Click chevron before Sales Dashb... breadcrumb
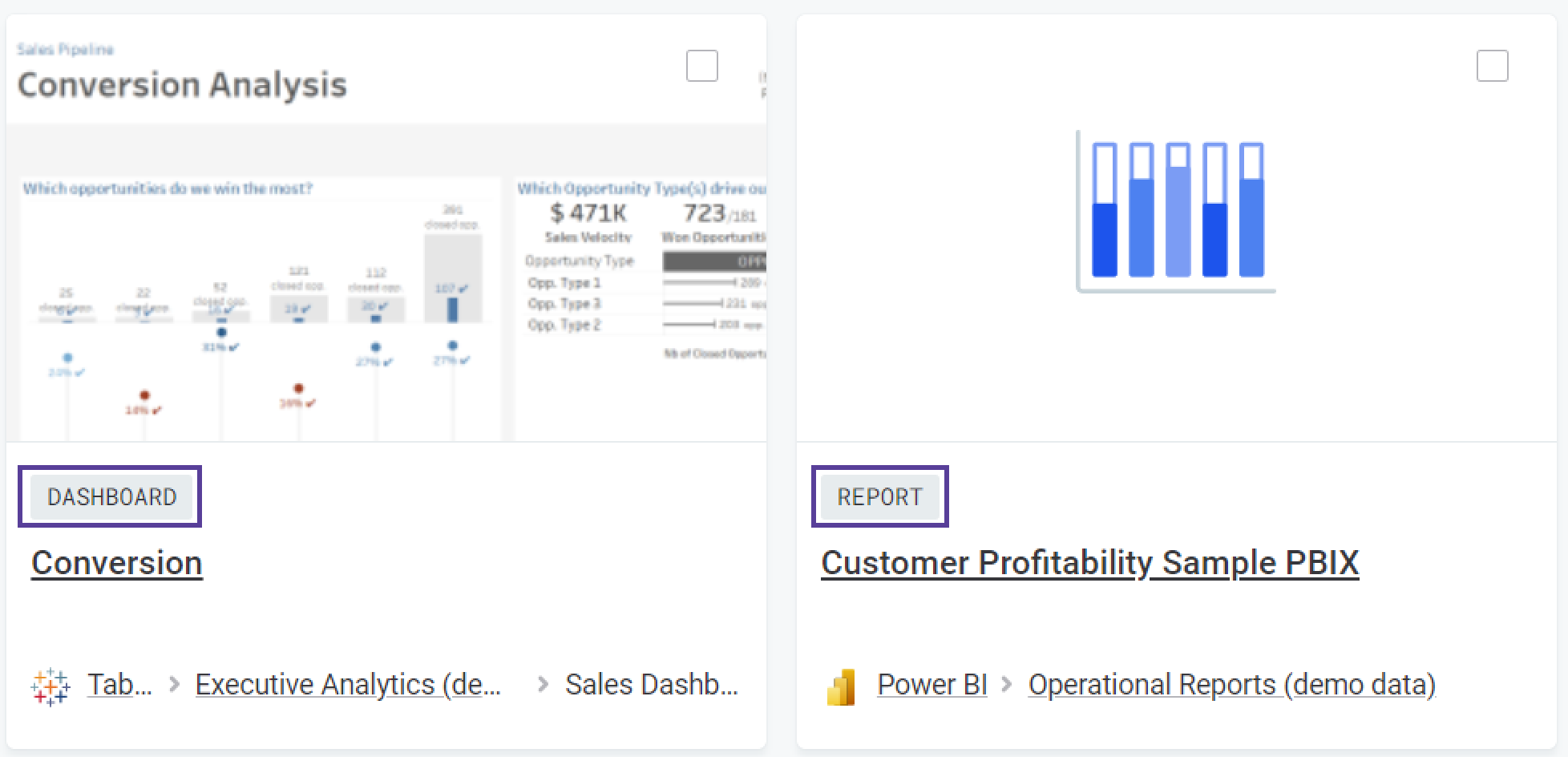 pos(543,685)
